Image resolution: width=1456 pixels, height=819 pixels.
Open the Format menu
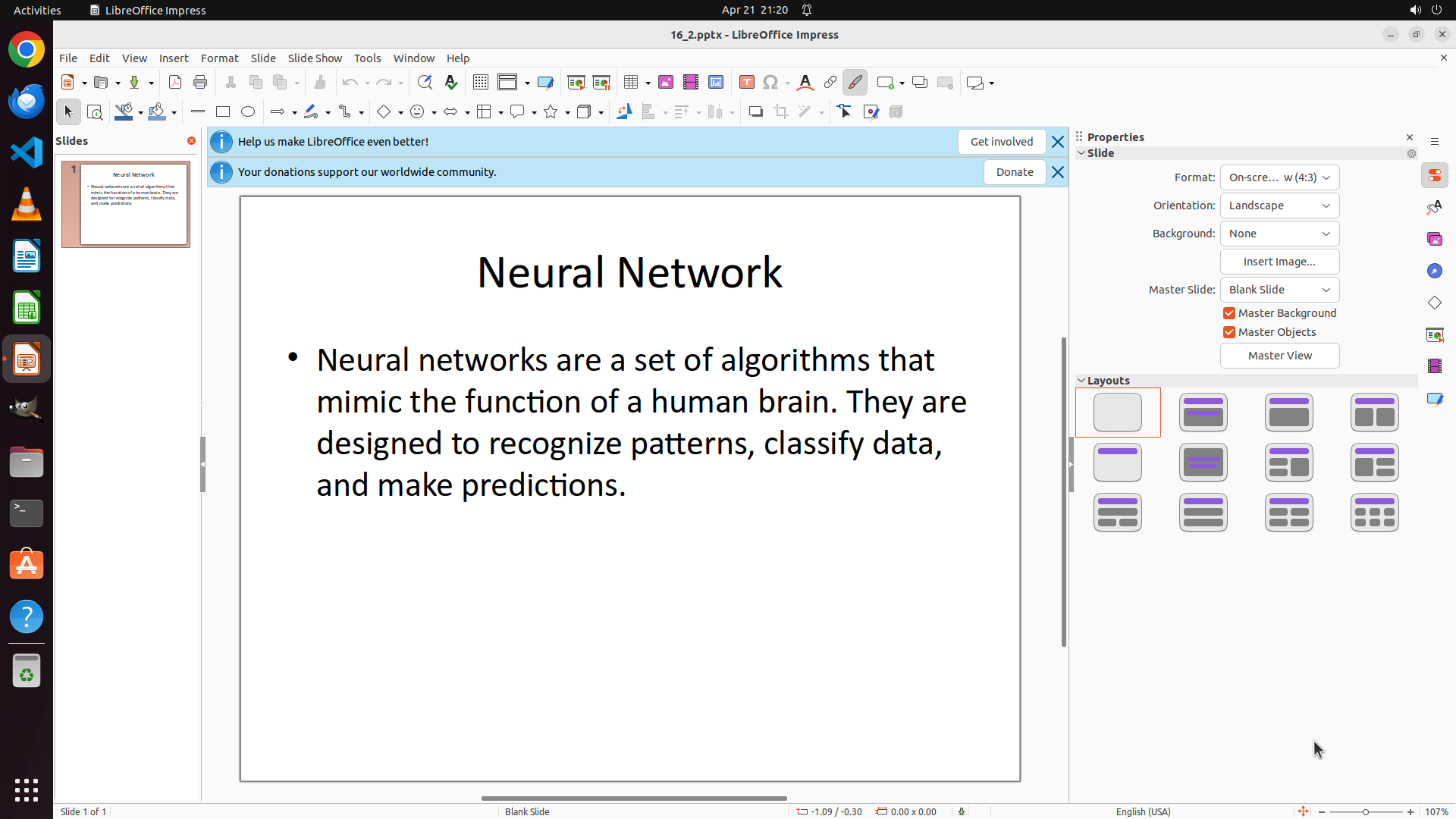219,58
